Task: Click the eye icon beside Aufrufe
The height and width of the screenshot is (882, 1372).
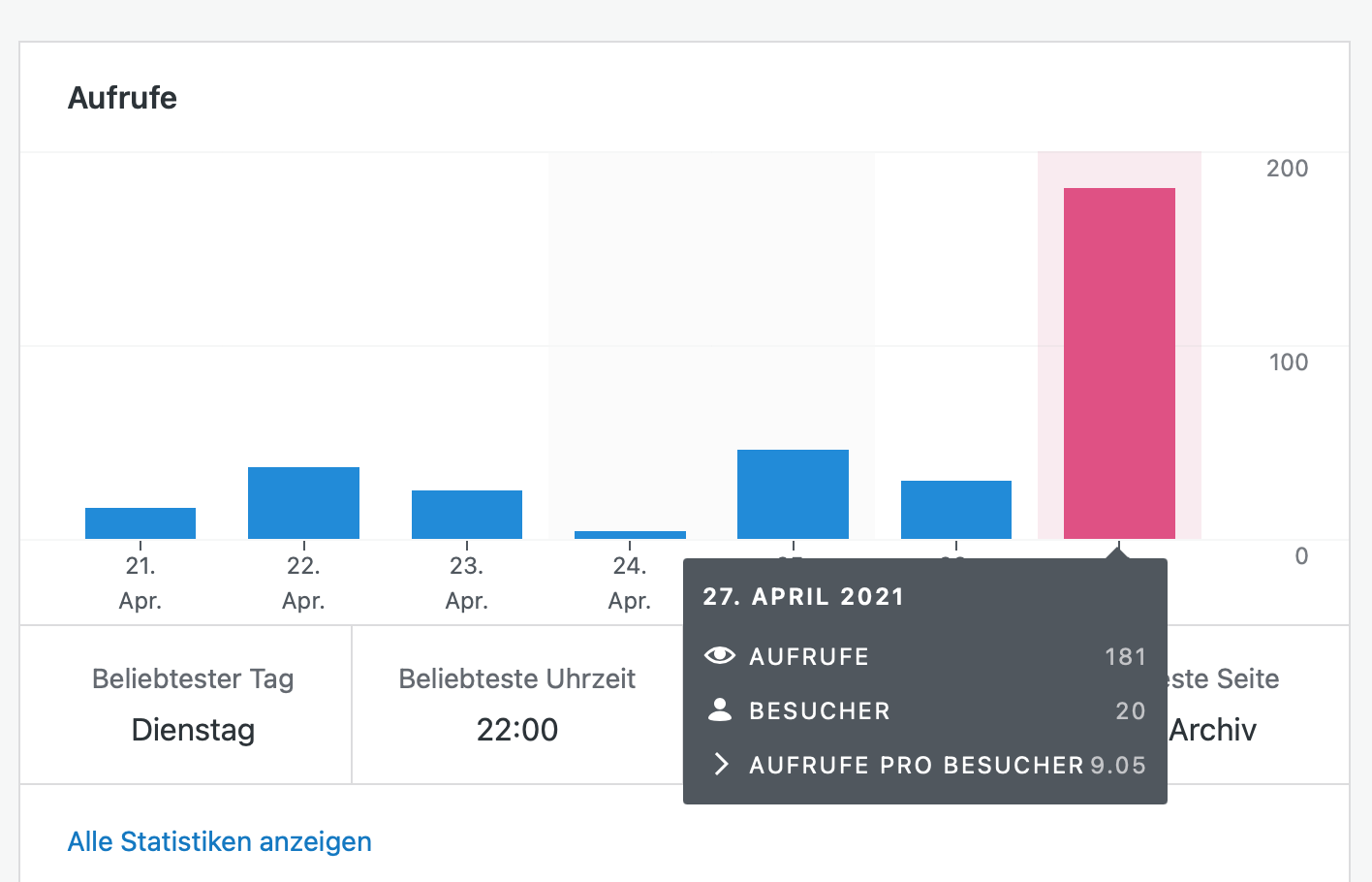Action: (x=719, y=656)
